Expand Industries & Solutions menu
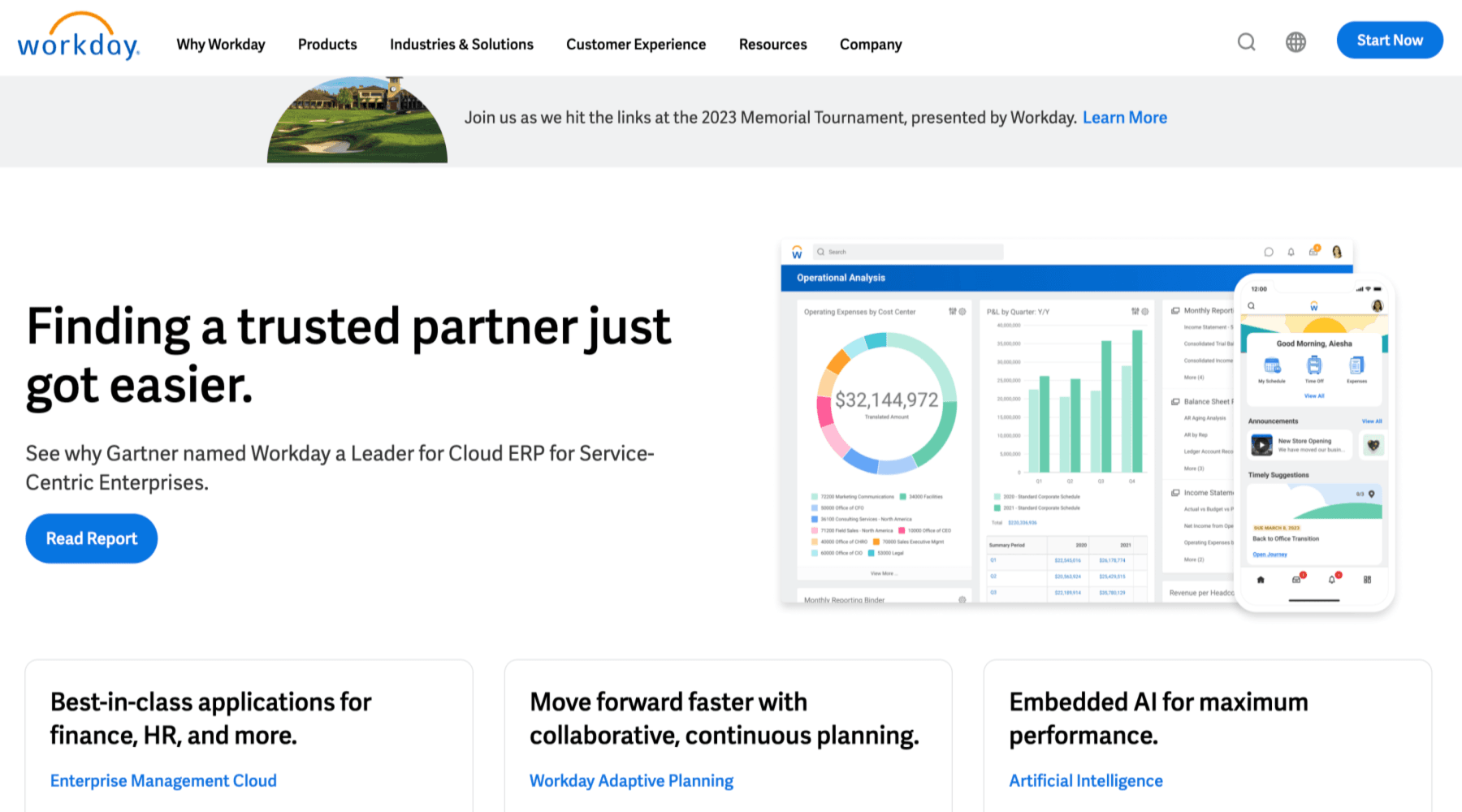This screenshot has width=1462, height=812. tap(461, 45)
